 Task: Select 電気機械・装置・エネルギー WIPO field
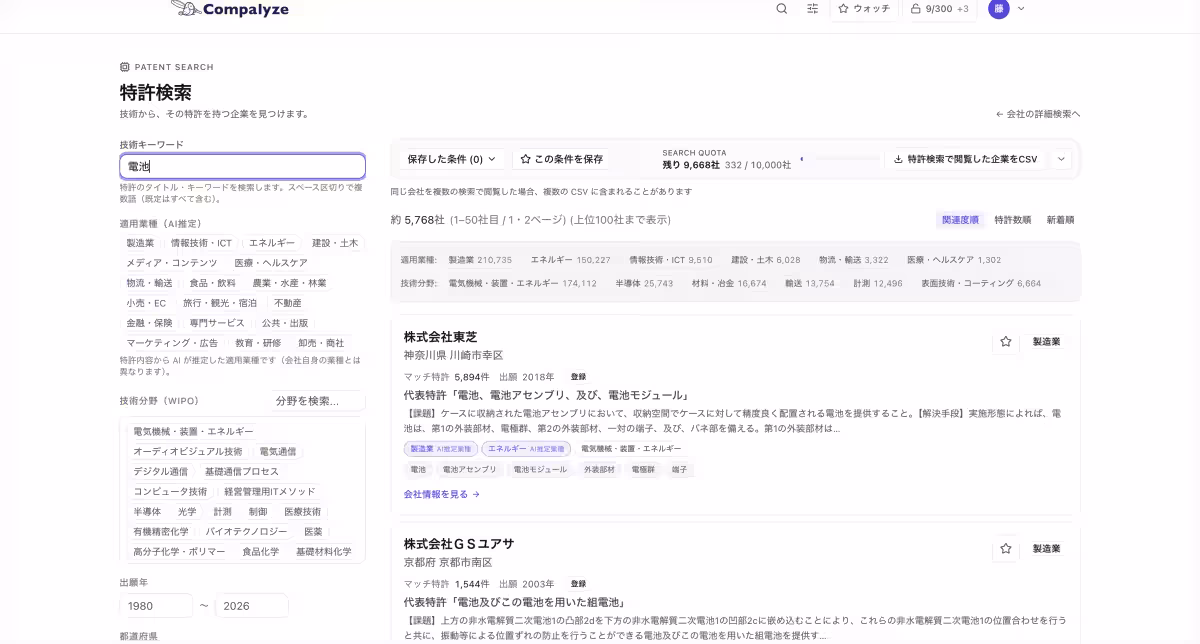coord(193,431)
